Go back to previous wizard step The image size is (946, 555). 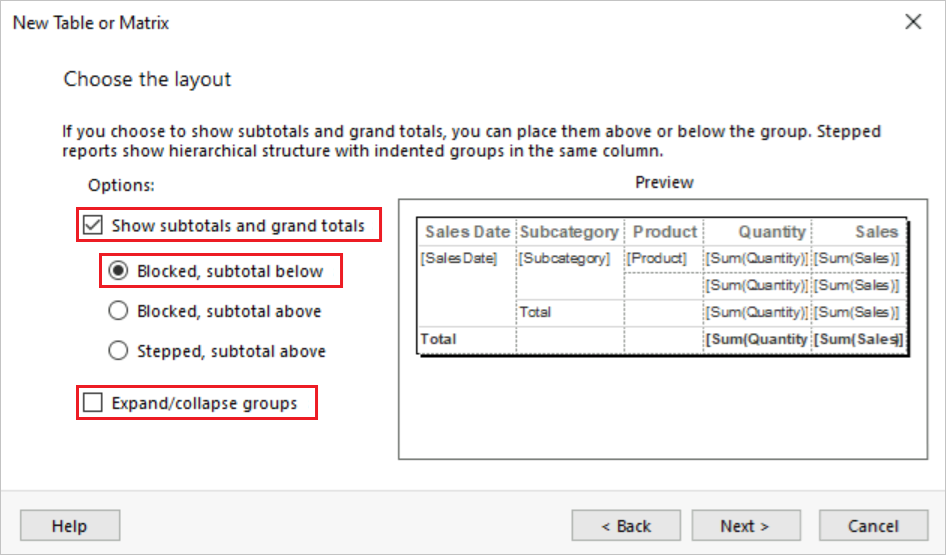pyautogui.click(x=626, y=526)
